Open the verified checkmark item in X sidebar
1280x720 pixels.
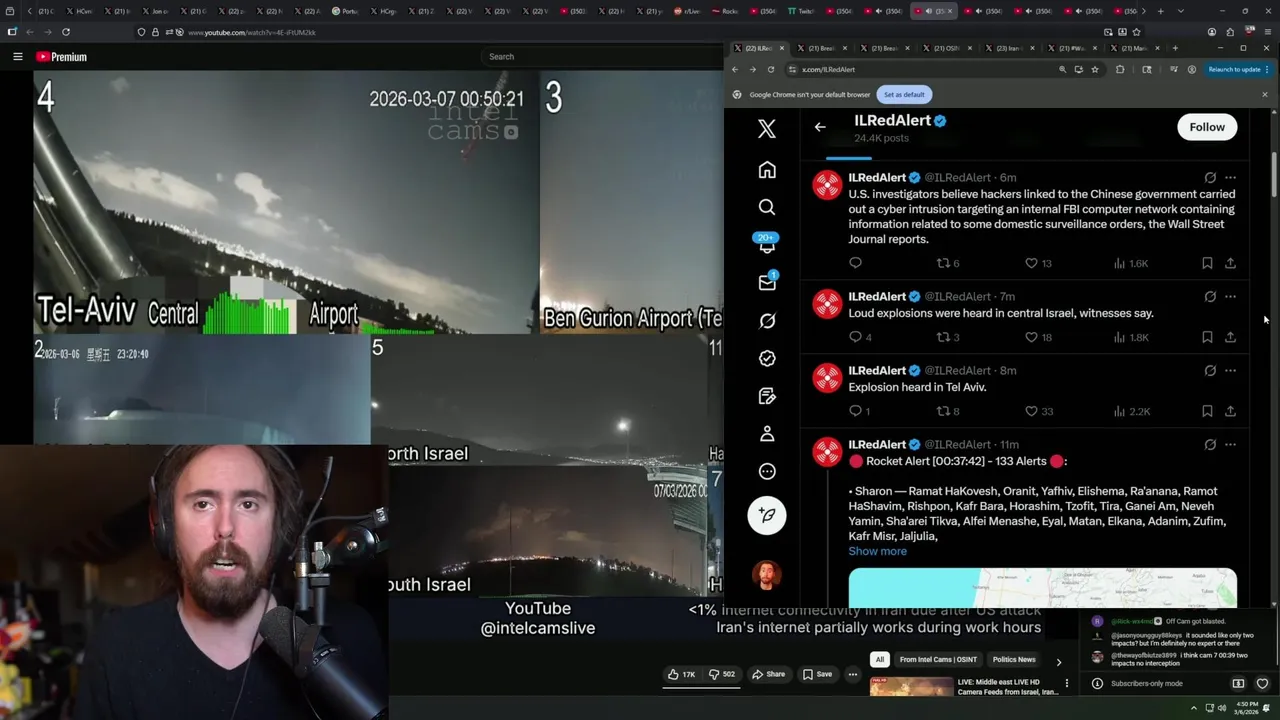767,358
